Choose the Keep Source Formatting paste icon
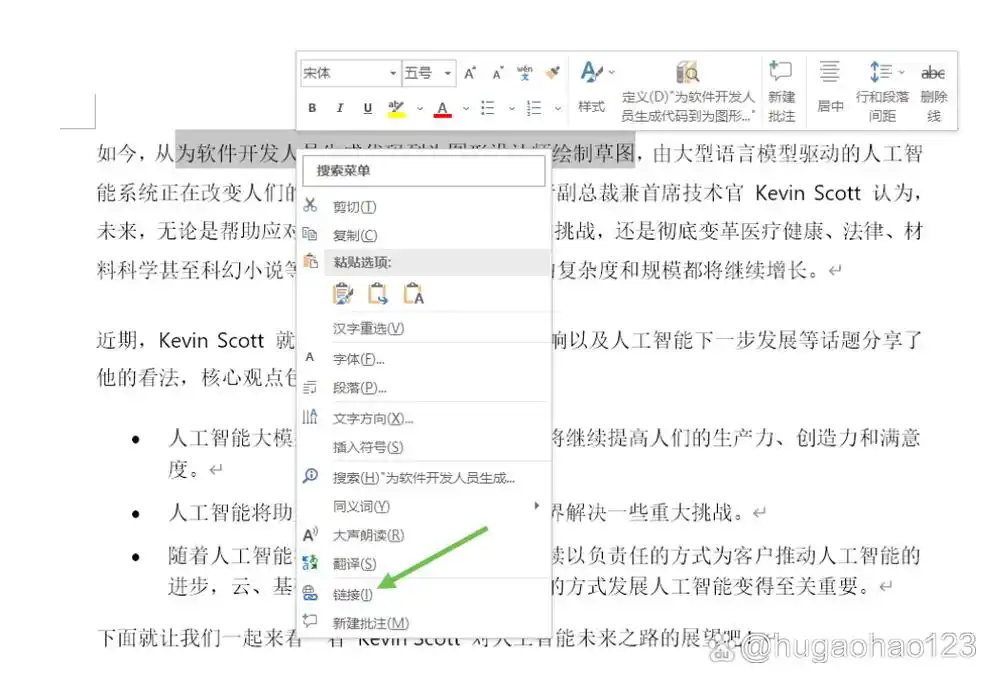 [x=344, y=293]
